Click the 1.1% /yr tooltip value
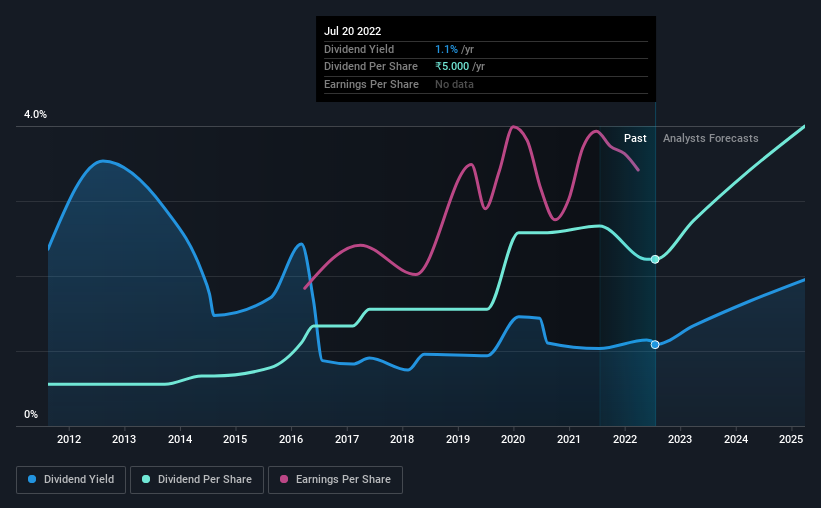821x508 pixels. 454,49
